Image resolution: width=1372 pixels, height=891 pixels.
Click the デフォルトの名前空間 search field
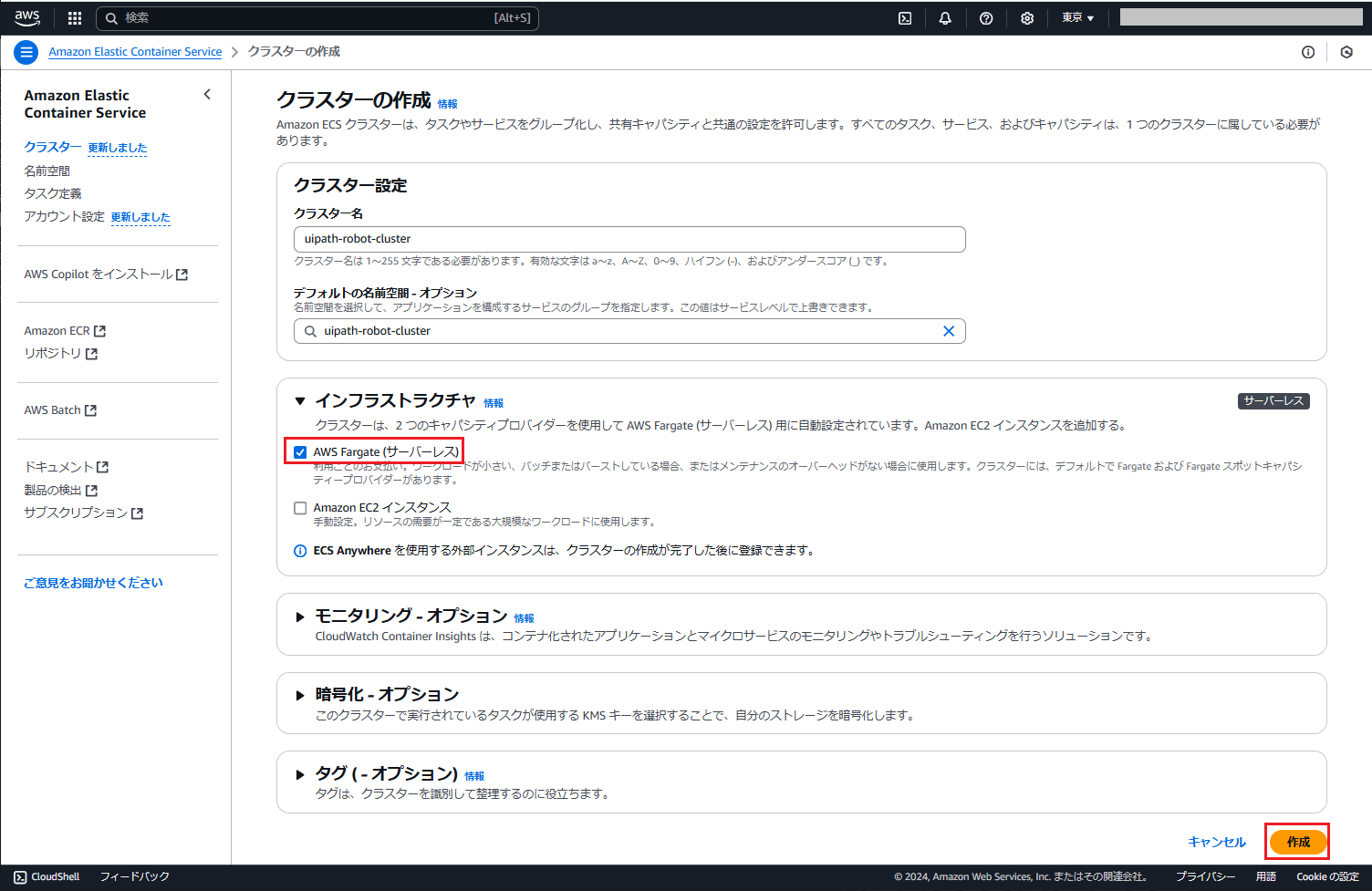pos(629,331)
